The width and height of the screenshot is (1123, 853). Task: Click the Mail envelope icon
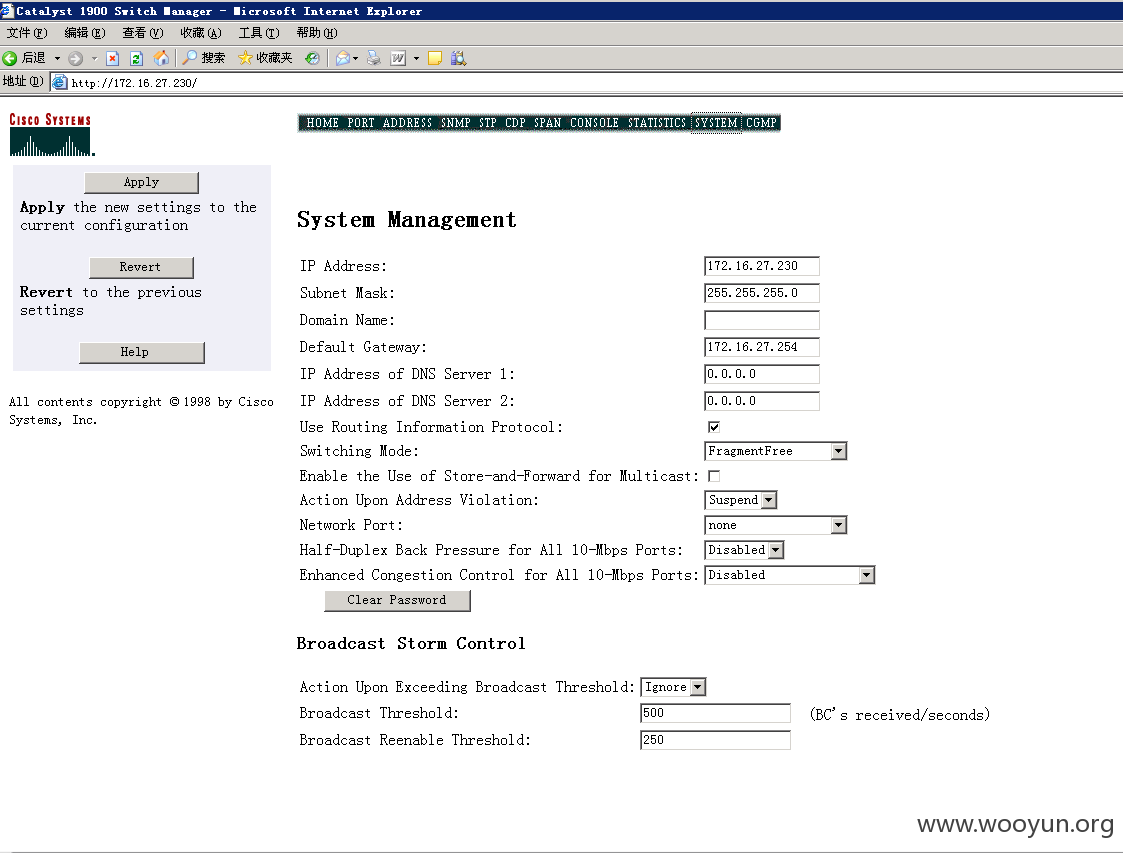(x=343, y=58)
